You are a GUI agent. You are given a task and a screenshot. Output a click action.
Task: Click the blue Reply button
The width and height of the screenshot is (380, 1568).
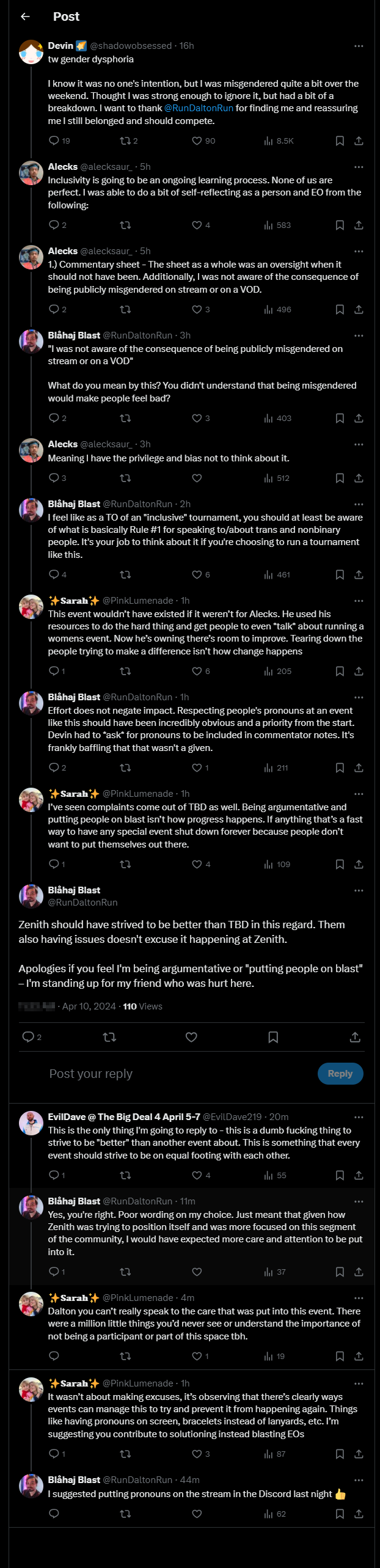coord(340,1074)
